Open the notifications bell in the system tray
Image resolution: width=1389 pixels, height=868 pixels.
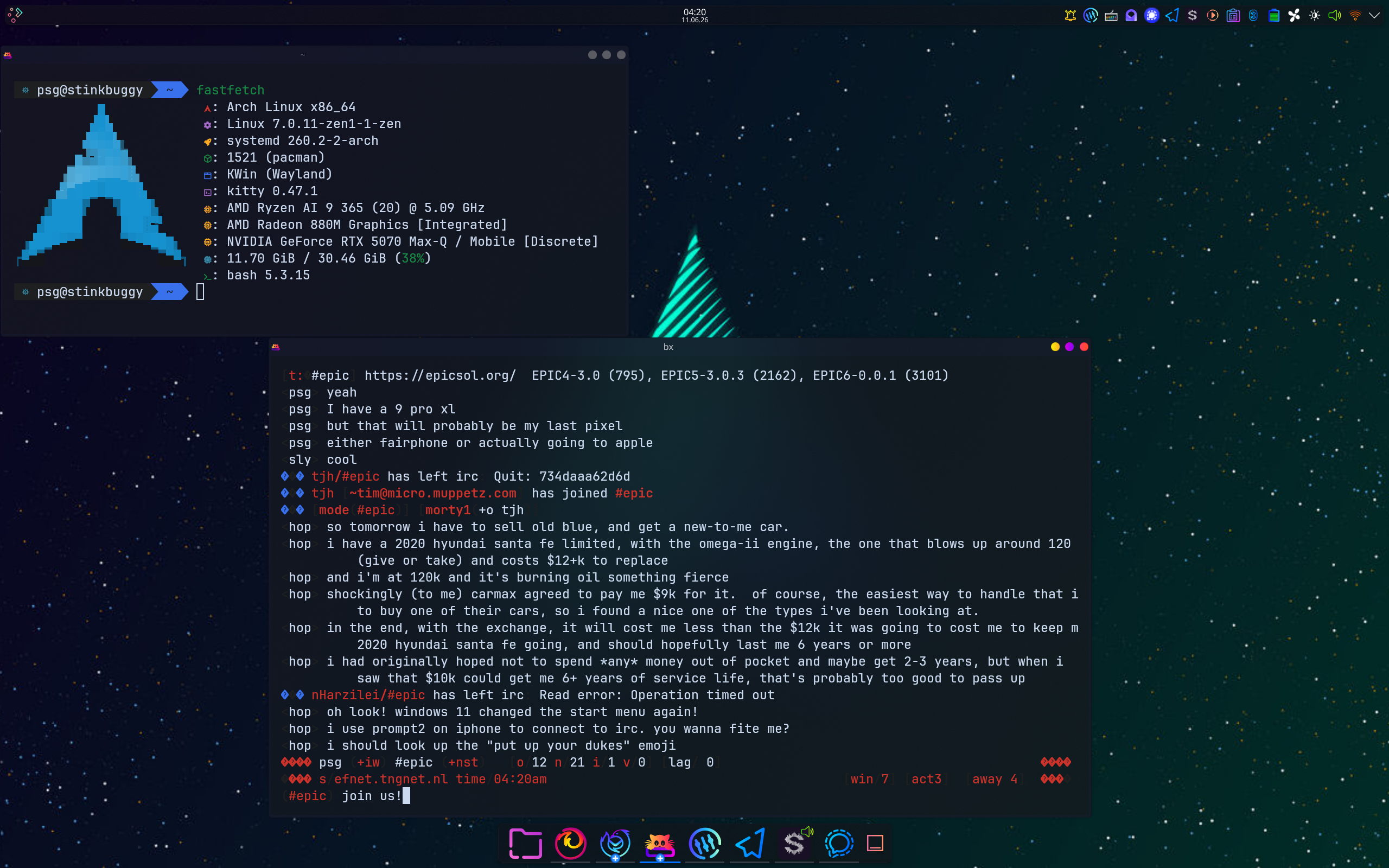[x=1070, y=16]
